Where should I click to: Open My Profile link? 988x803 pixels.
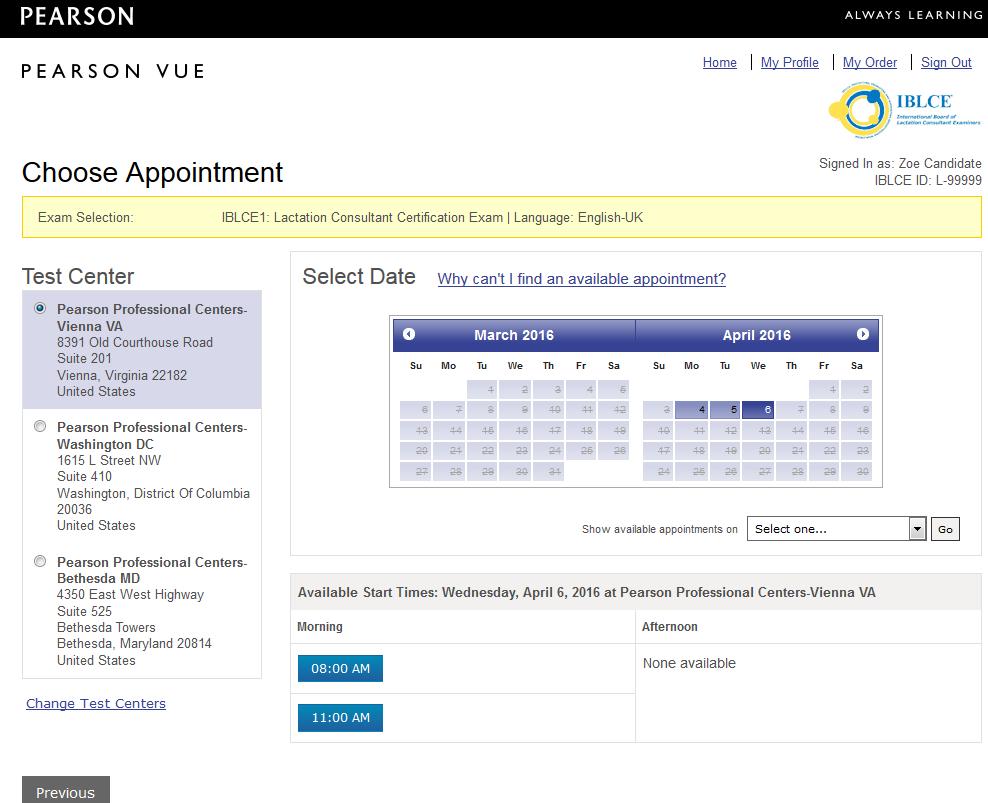pyautogui.click(x=790, y=62)
